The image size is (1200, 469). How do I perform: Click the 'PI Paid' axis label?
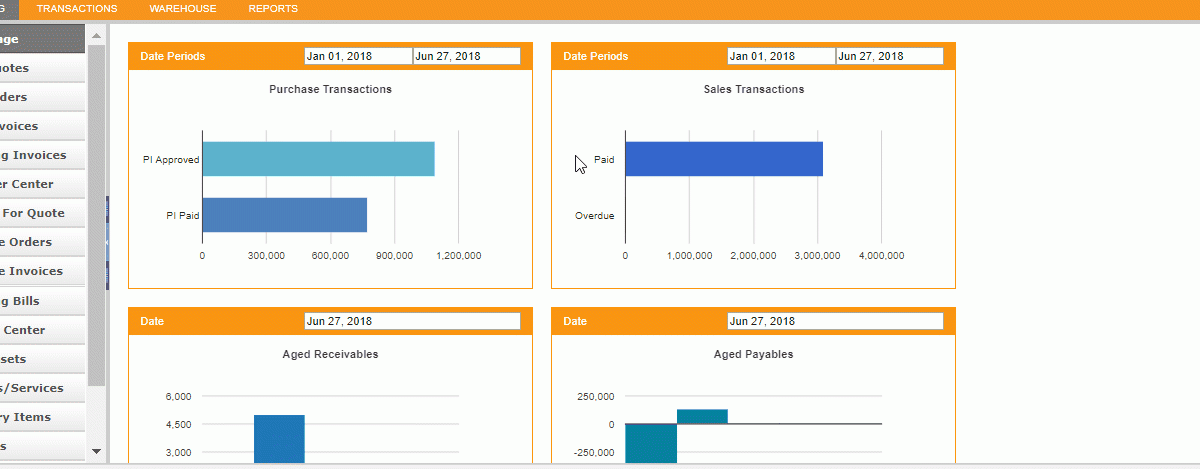[x=183, y=215]
